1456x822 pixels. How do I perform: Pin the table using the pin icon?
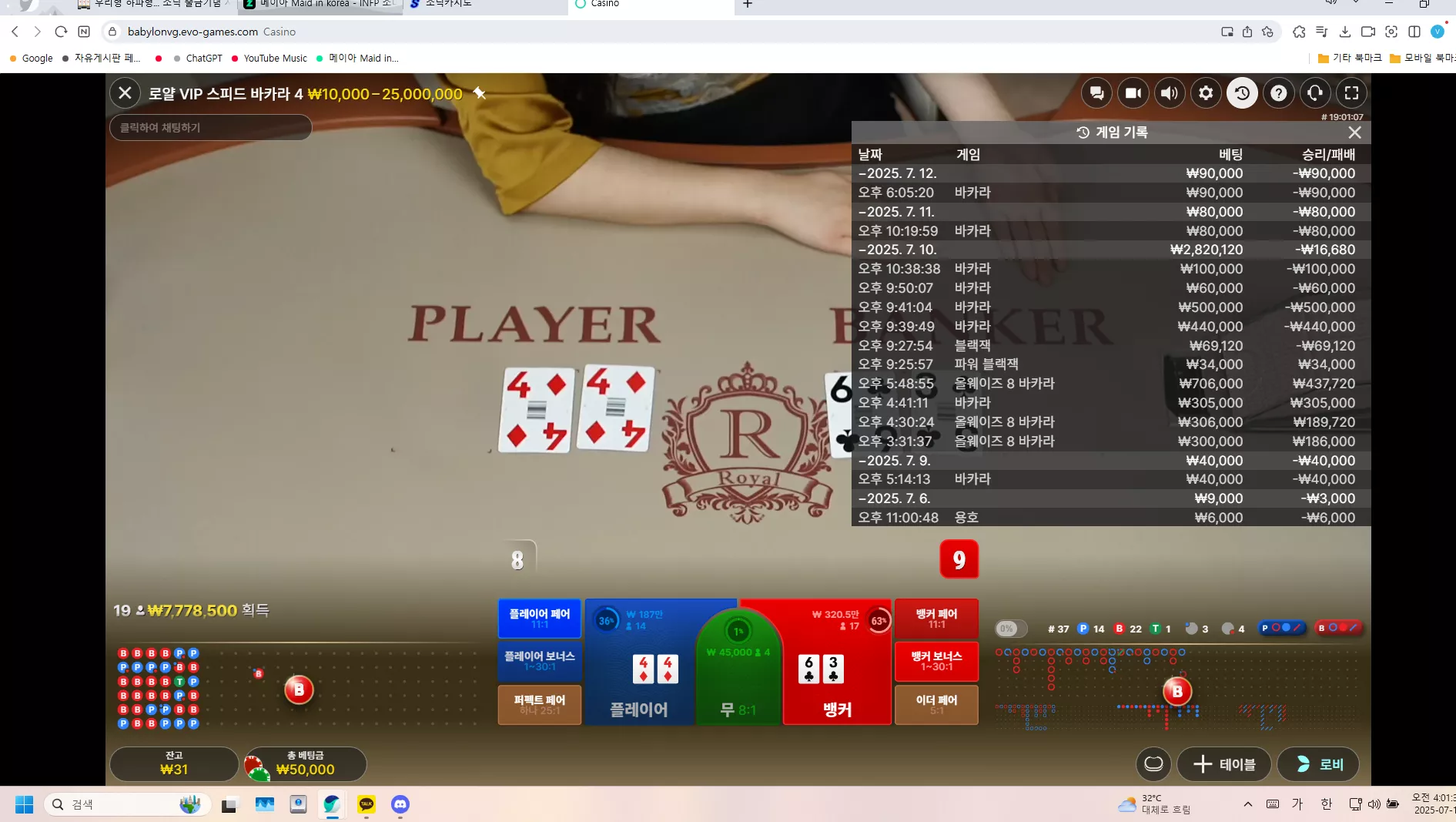(479, 93)
